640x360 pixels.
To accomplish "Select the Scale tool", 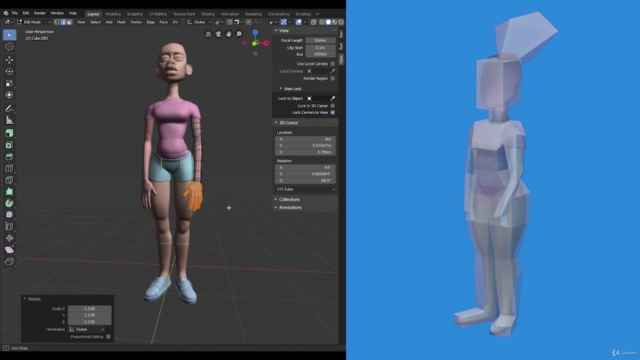I will point(9,83).
